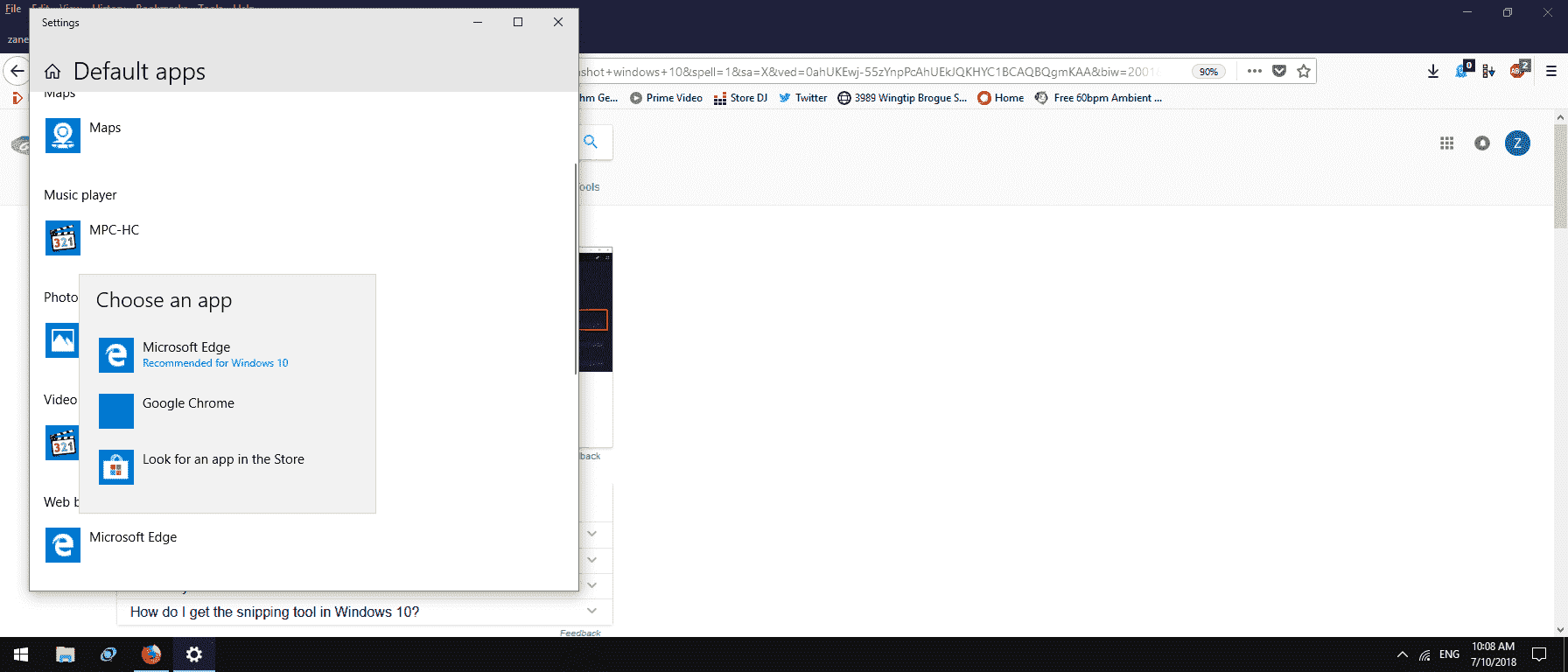Expand the first collapsed question chevron
1568x672 pixels.
pos(592,534)
